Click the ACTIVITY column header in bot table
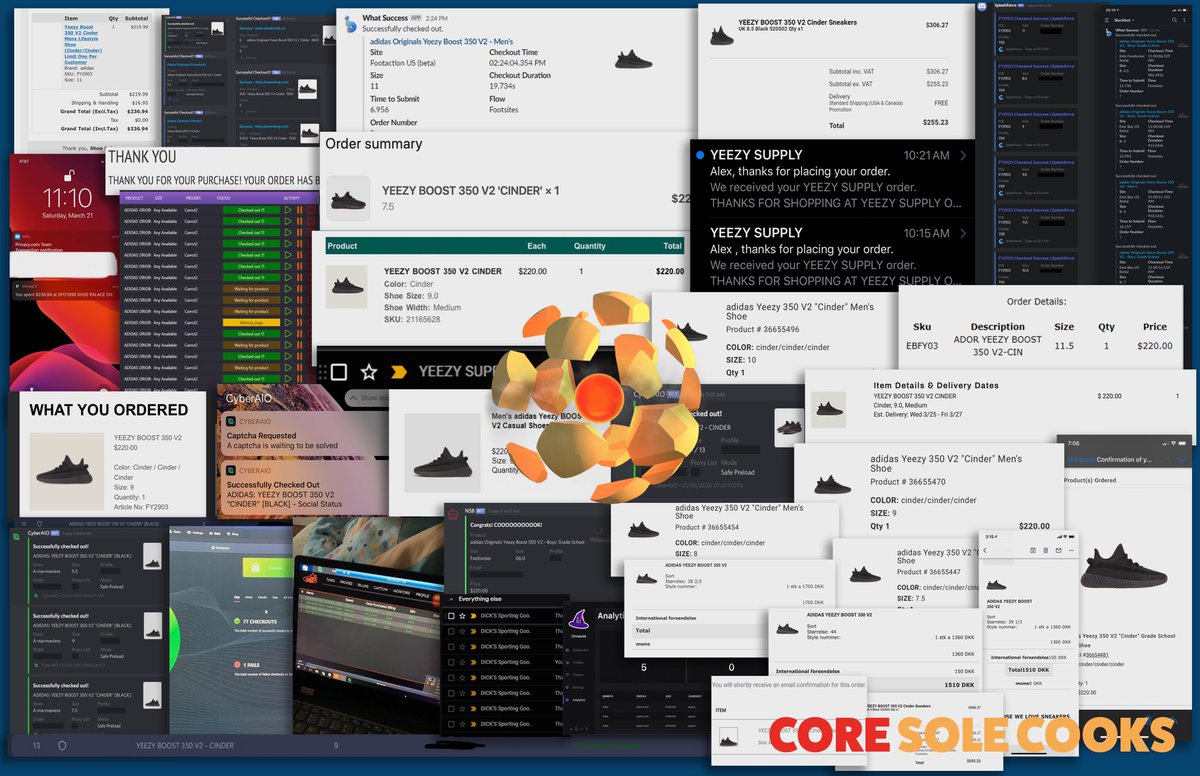The image size is (1200, 776). [292, 197]
